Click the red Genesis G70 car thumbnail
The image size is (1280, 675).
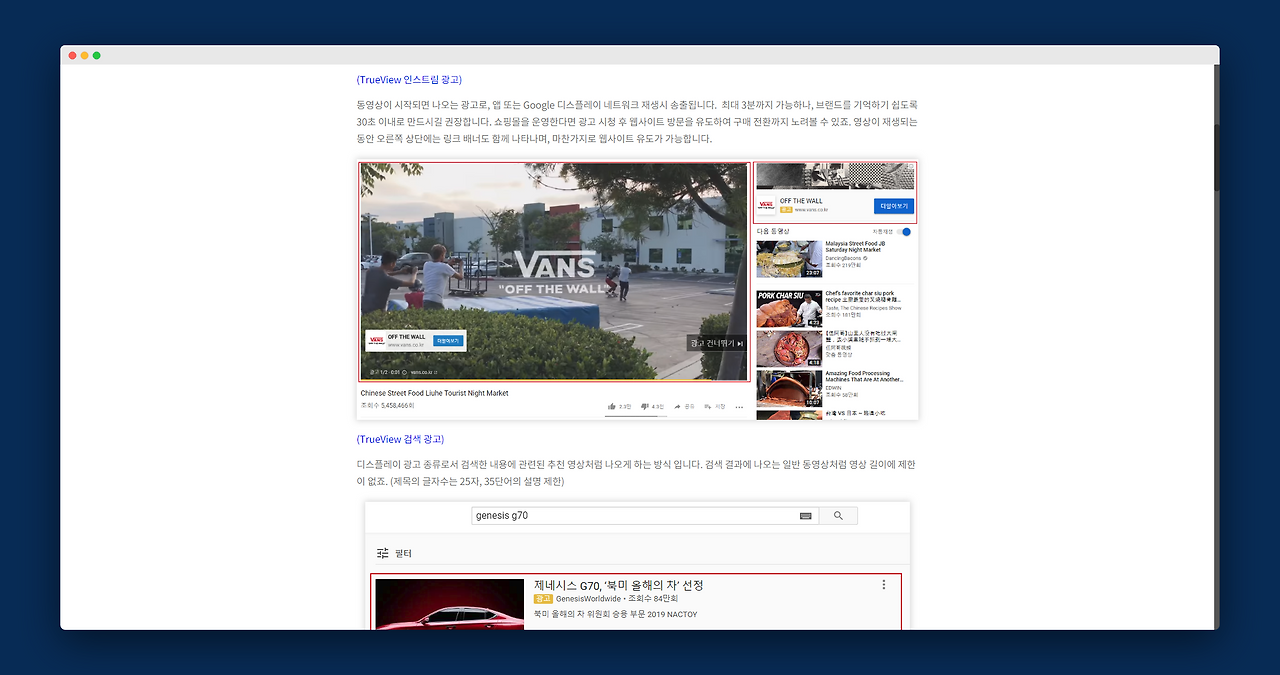[x=450, y=604]
